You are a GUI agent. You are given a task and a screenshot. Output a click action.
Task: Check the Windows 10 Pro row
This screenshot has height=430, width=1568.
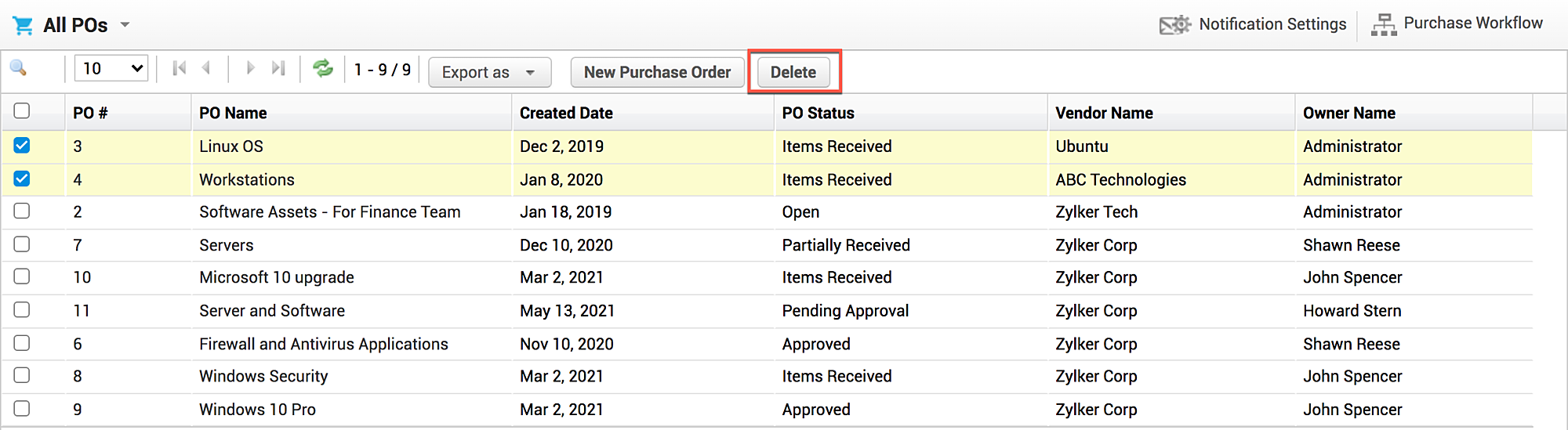pyautogui.click(x=22, y=409)
